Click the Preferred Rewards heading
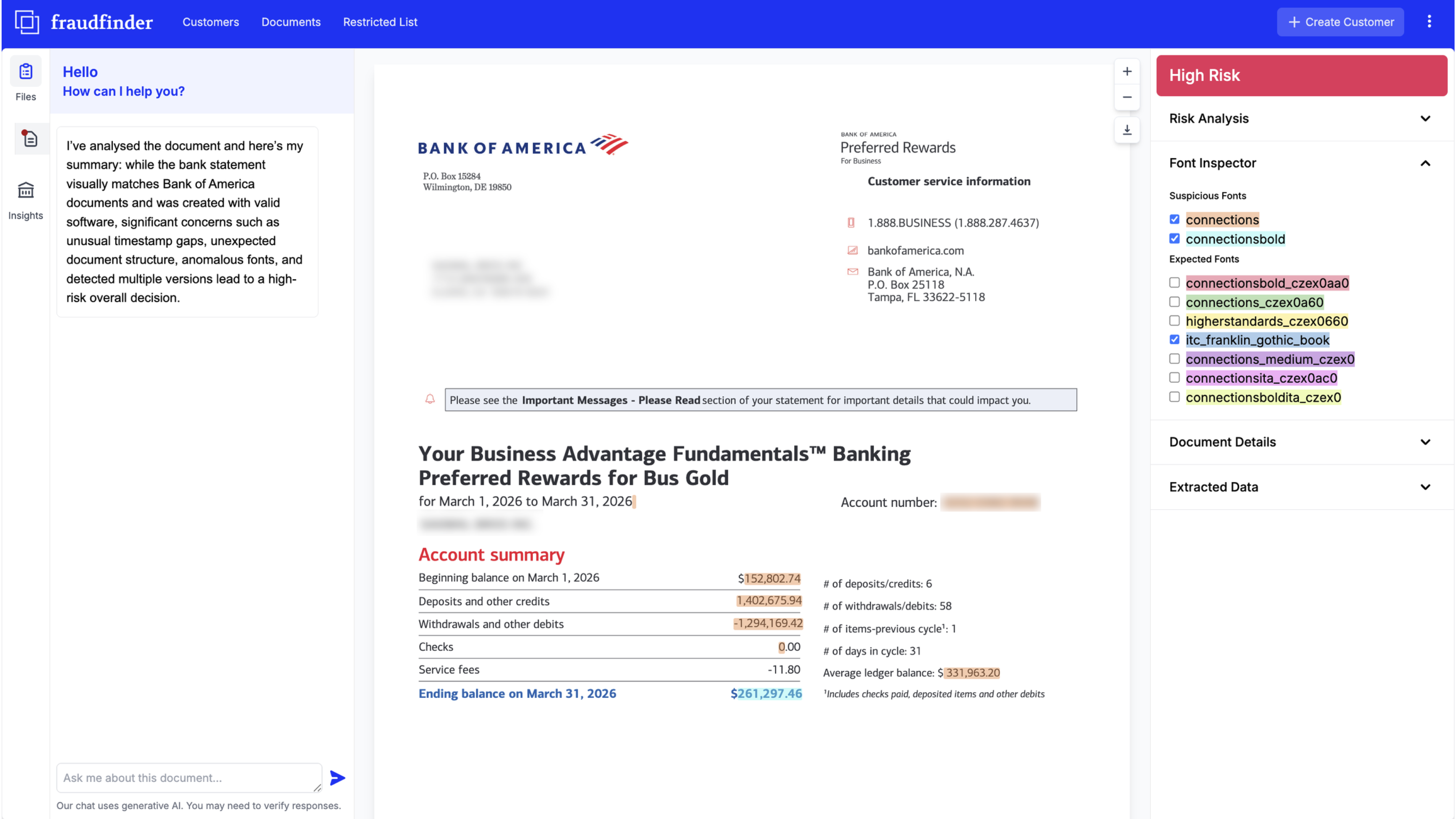The width and height of the screenshot is (1456, 819). (x=898, y=148)
